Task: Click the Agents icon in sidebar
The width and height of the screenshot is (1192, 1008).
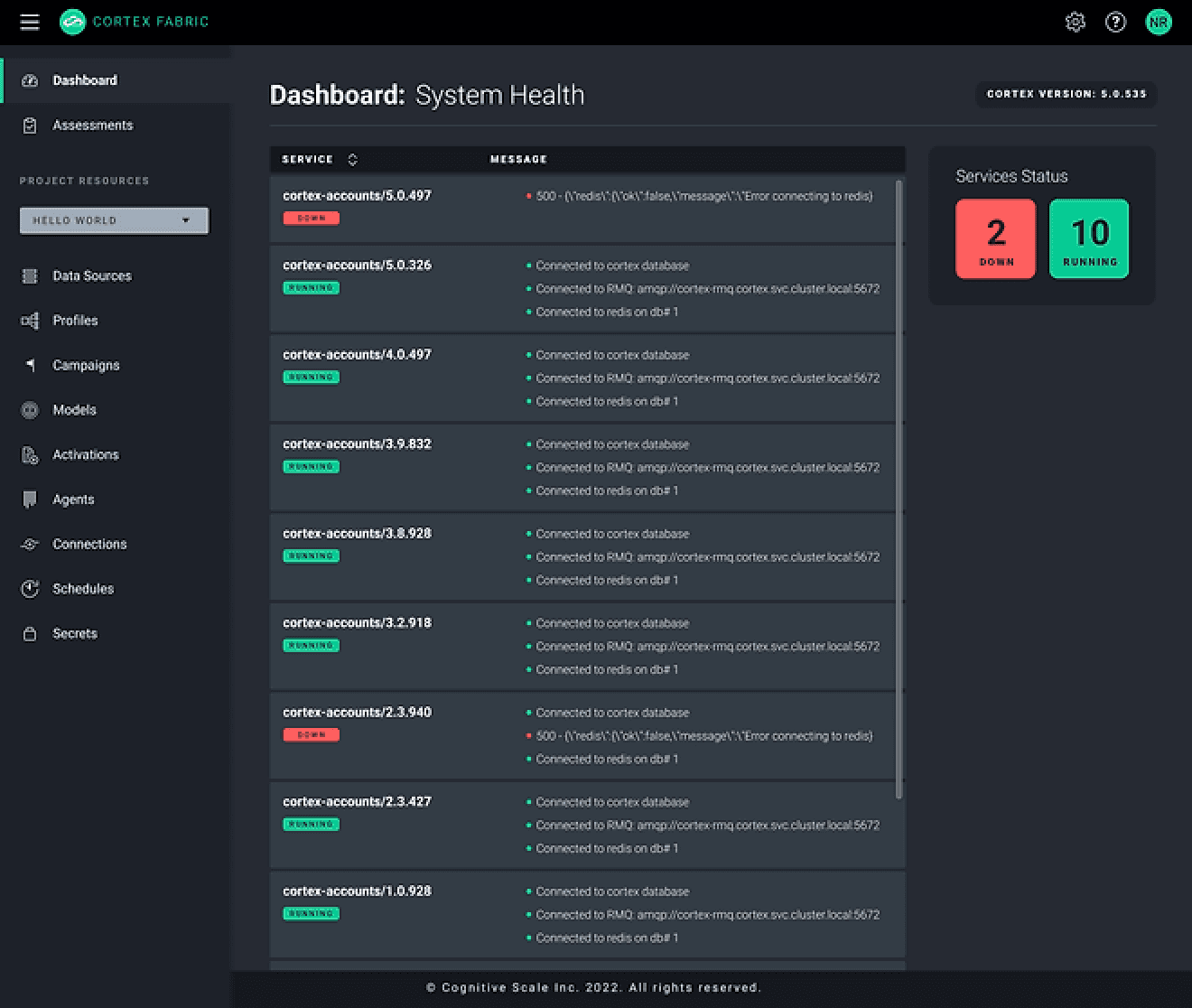Action: click(30, 499)
